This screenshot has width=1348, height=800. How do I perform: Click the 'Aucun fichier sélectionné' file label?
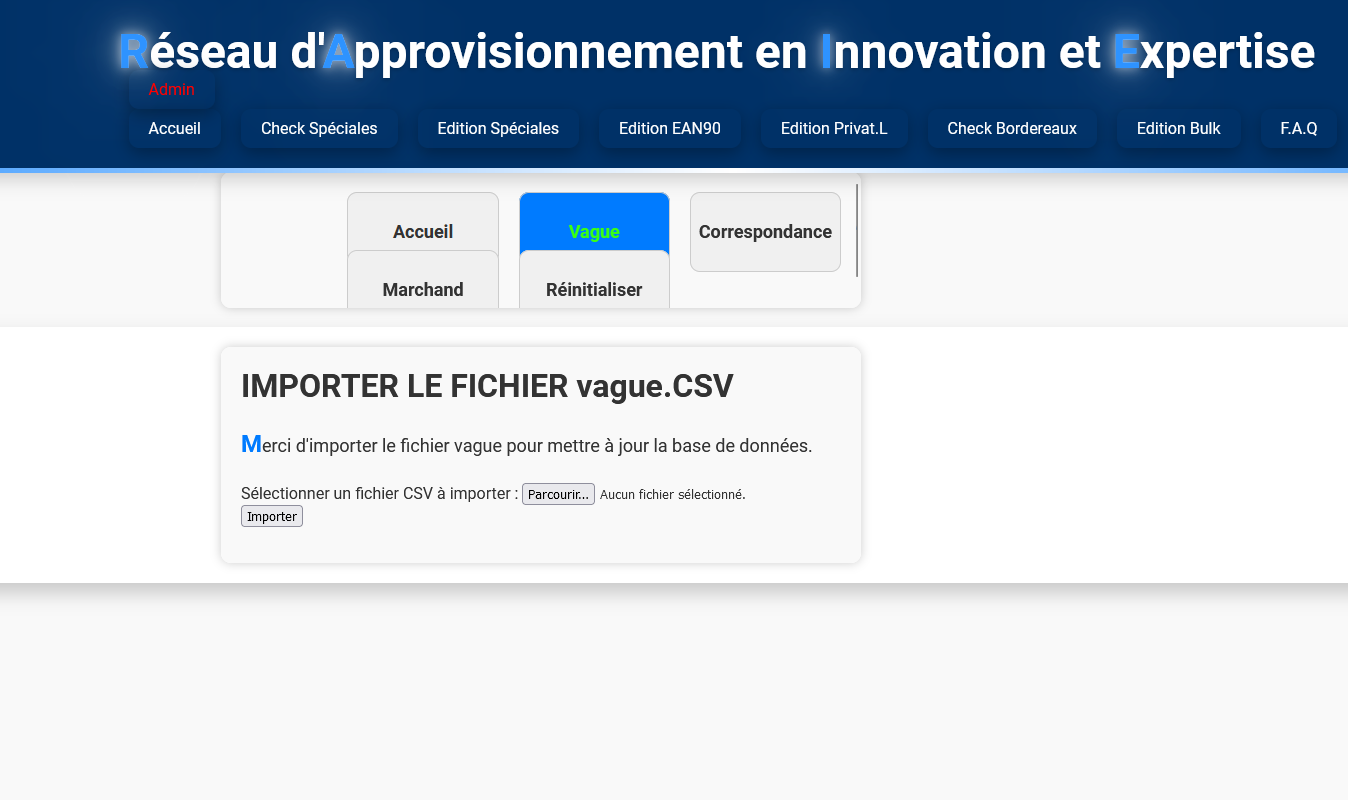672,494
